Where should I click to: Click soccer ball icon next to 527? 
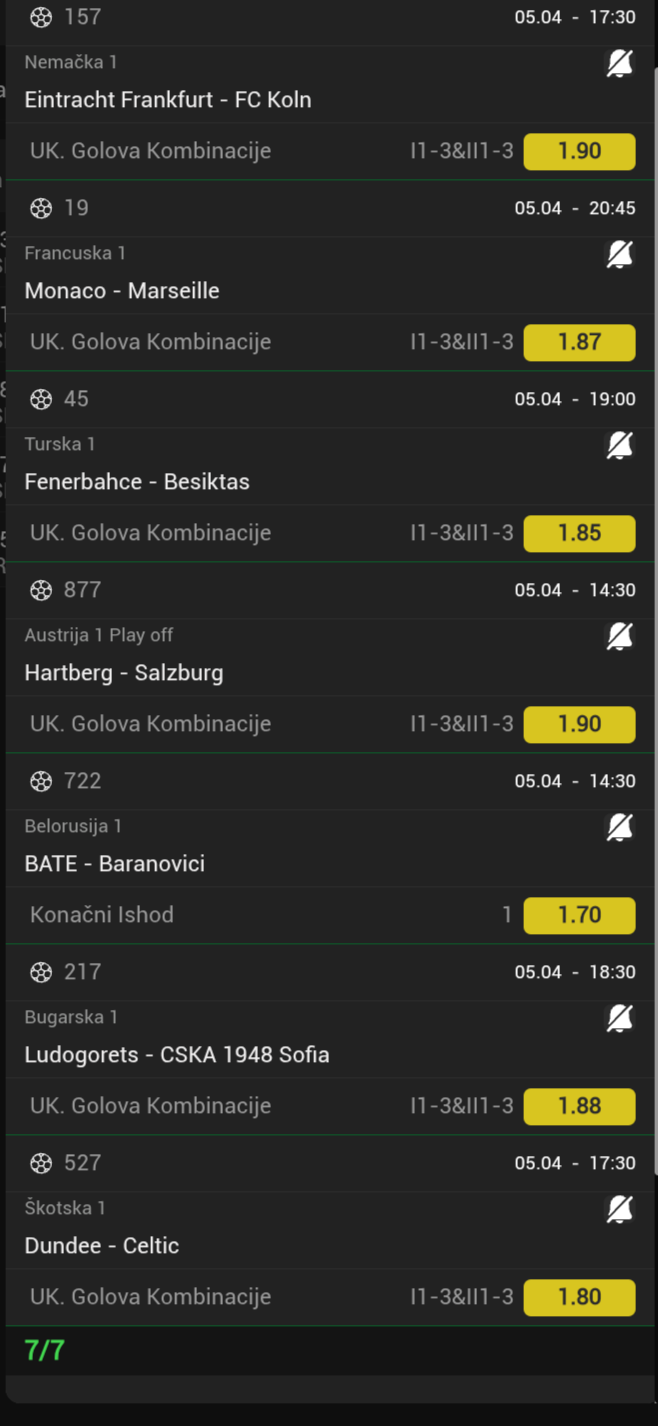point(41,1163)
